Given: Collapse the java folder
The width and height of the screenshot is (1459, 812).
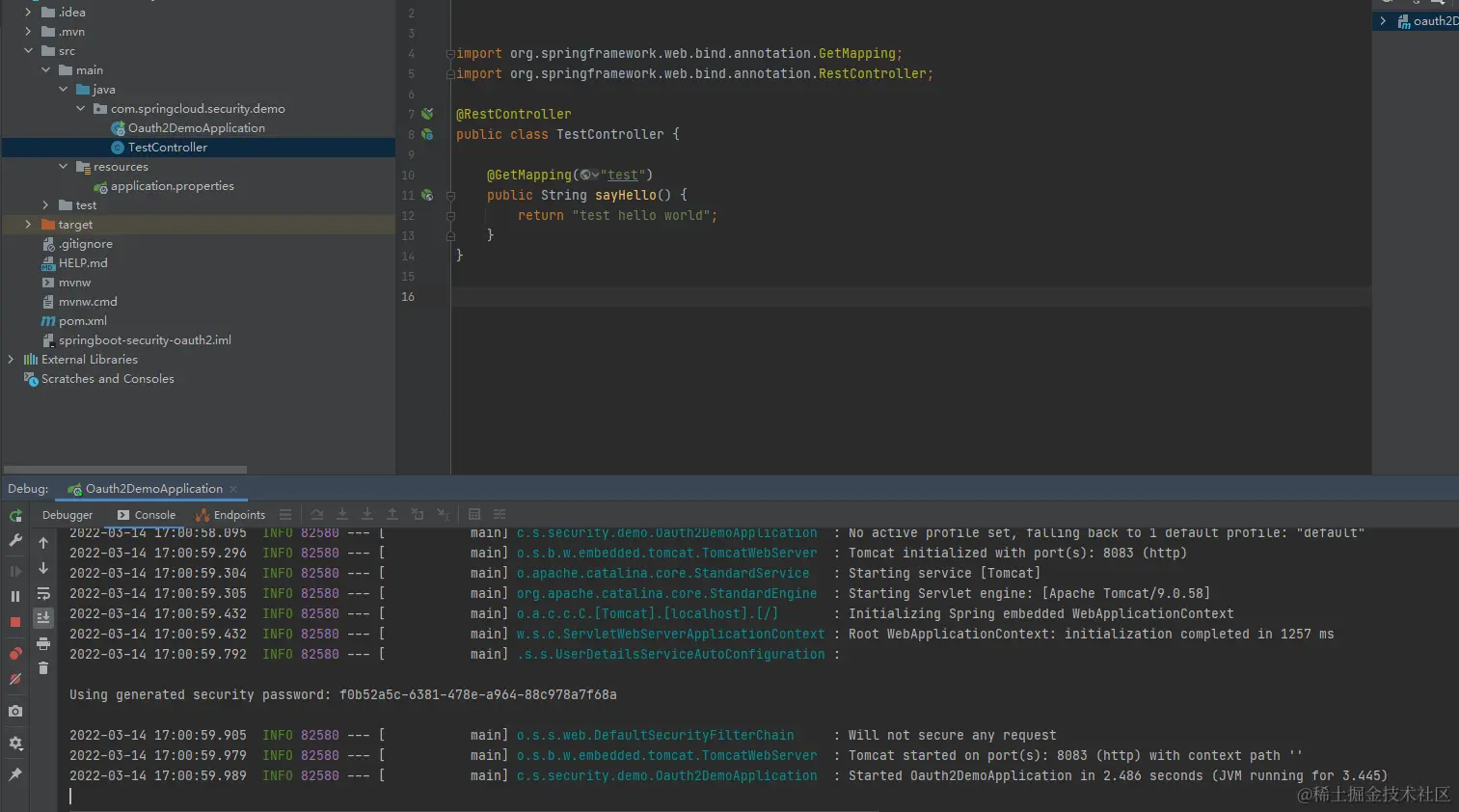Looking at the screenshot, I should 63,90.
